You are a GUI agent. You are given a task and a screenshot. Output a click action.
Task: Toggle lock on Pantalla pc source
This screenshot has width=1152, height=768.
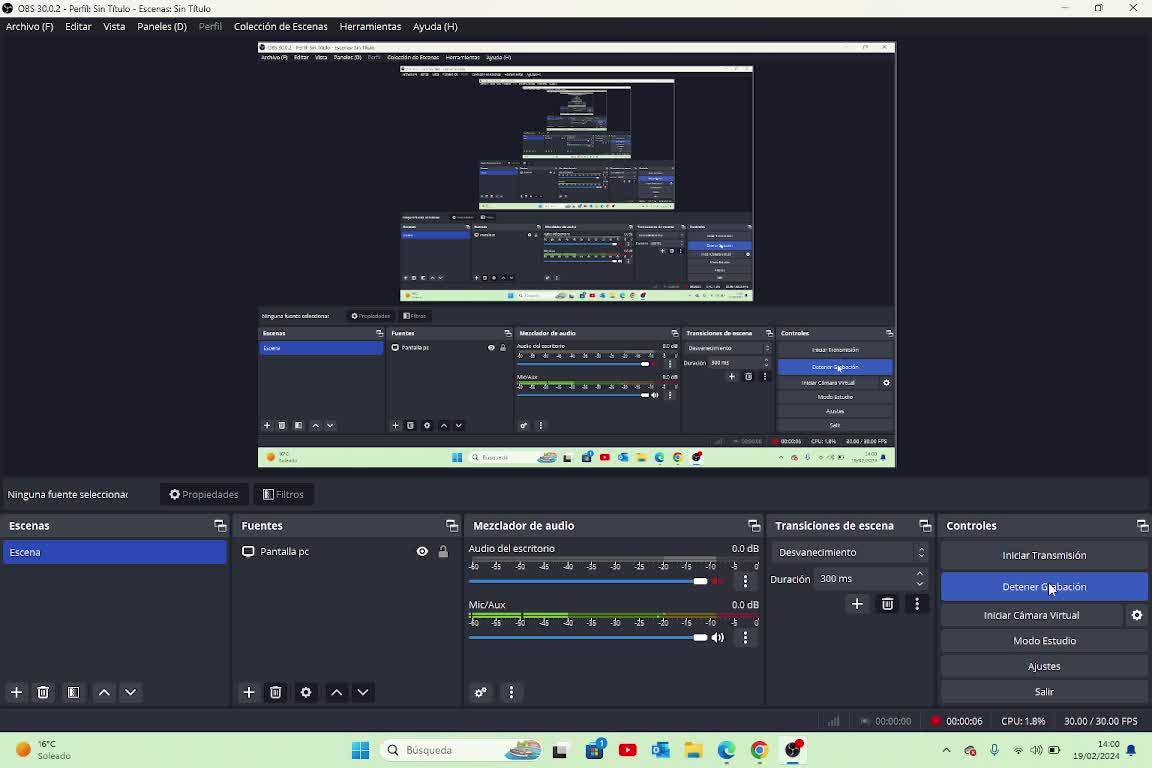[443, 551]
